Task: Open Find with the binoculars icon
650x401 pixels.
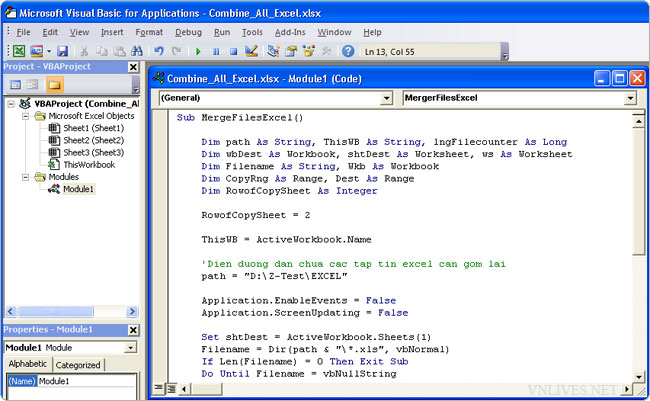Action: pyautogui.click(x=137, y=51)
